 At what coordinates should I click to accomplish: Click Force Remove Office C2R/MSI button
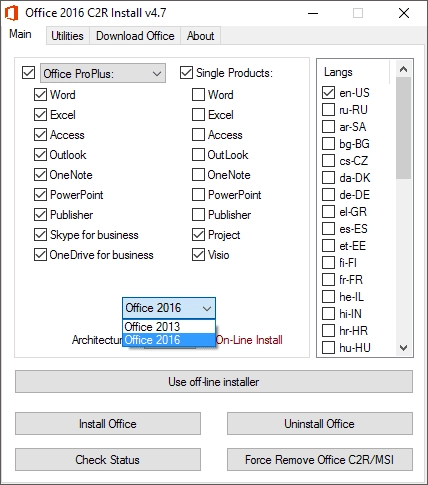pyautogui.click(x=320, y=460)
